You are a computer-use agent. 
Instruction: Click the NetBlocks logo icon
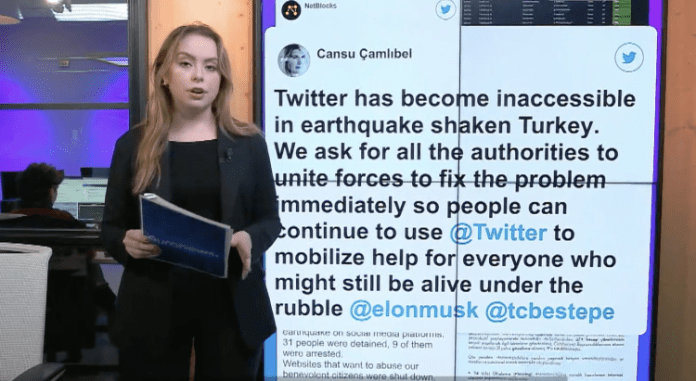(291, 10)
